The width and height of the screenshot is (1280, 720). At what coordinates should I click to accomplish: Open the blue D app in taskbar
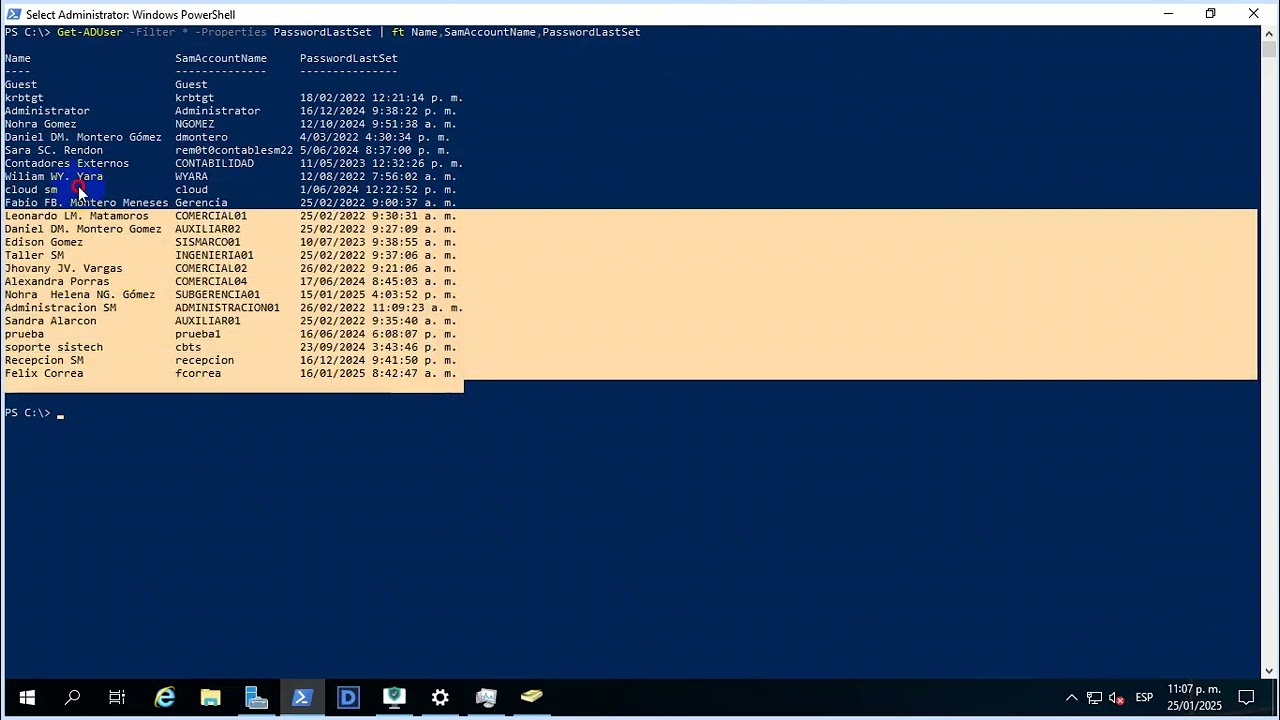[x=348, y=697]
